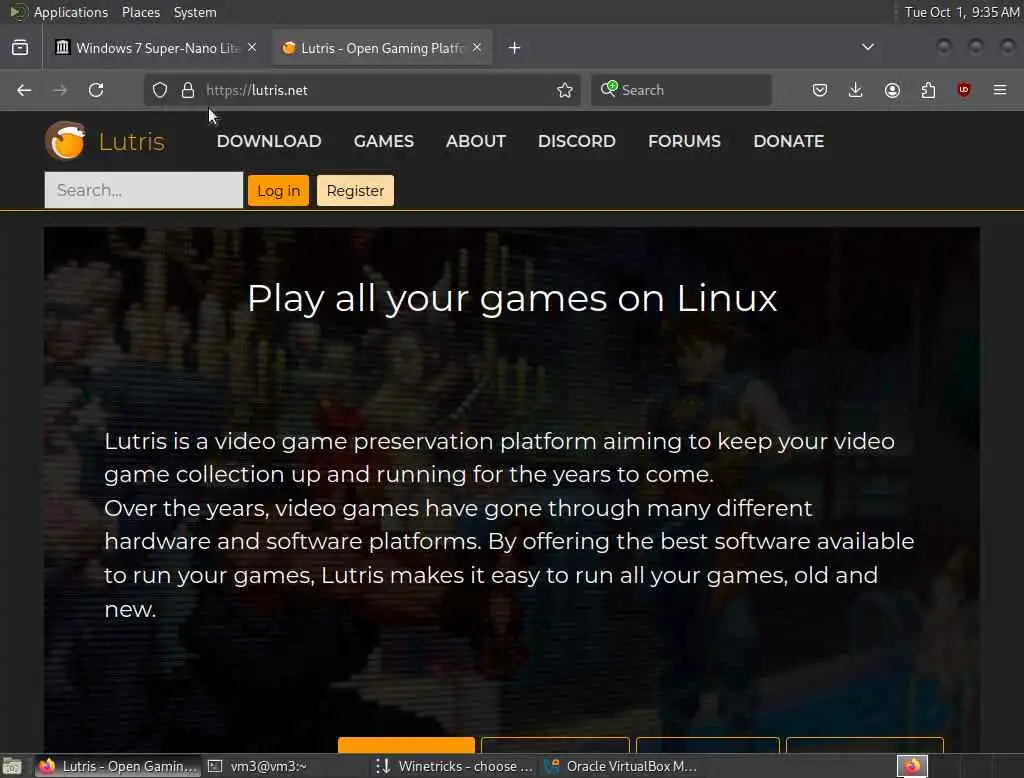This screenshot has height=778, width=1024.
Task: Switch to Windows 7 Super-Nano Lite tab
Action: pyautogui.click(x=156, y=48)
